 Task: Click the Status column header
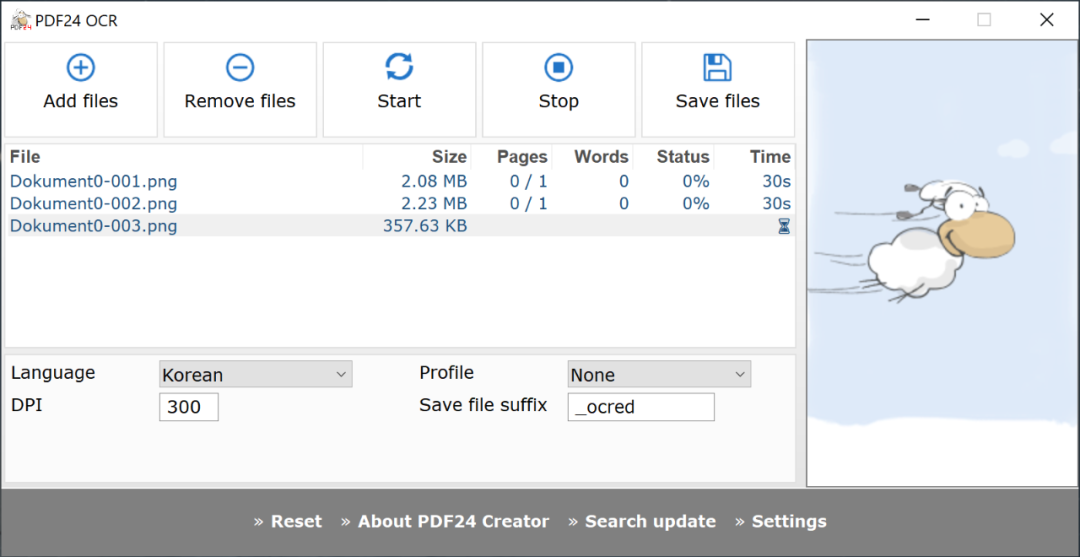(x=683, y=157)
